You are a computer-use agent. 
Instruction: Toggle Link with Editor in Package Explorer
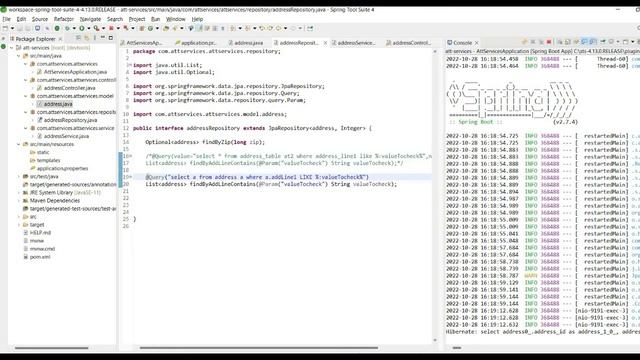[x=87, y=38]
